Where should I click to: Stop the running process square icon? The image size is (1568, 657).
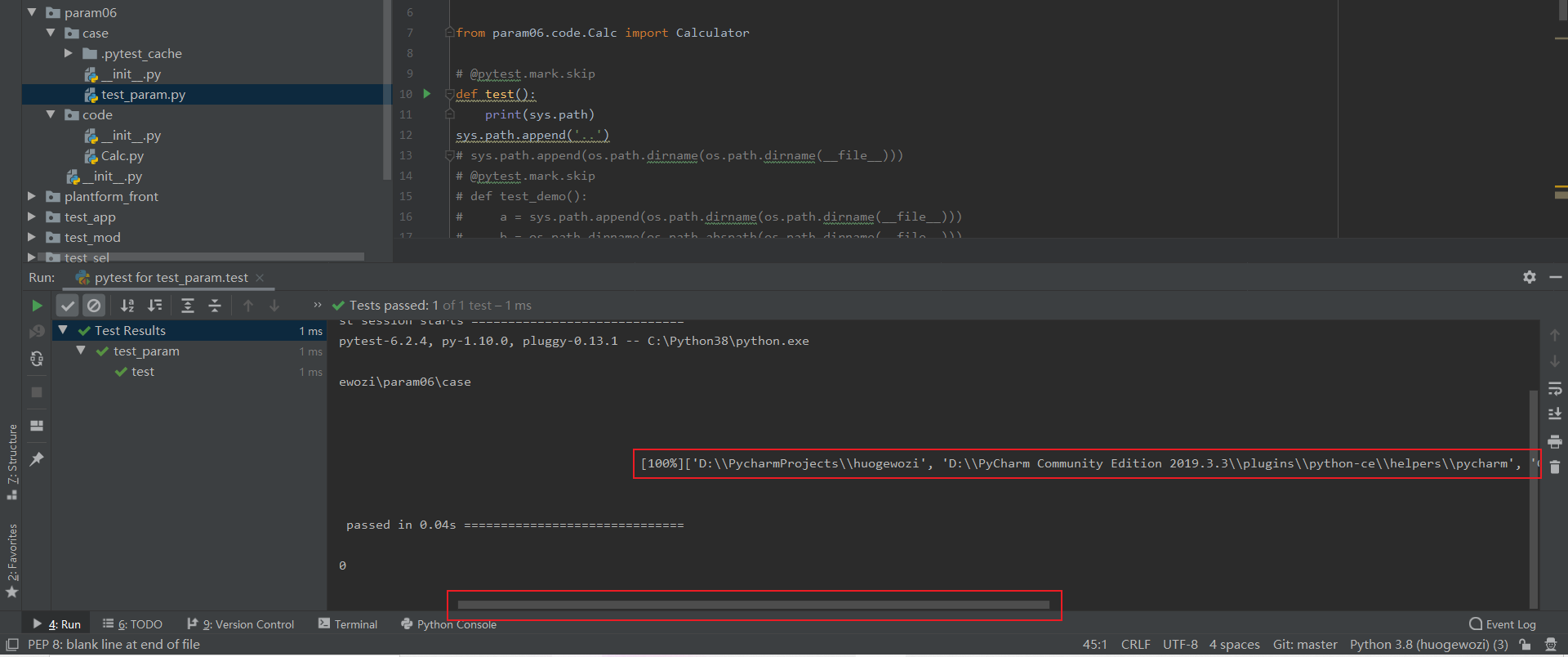click(37, 392)
